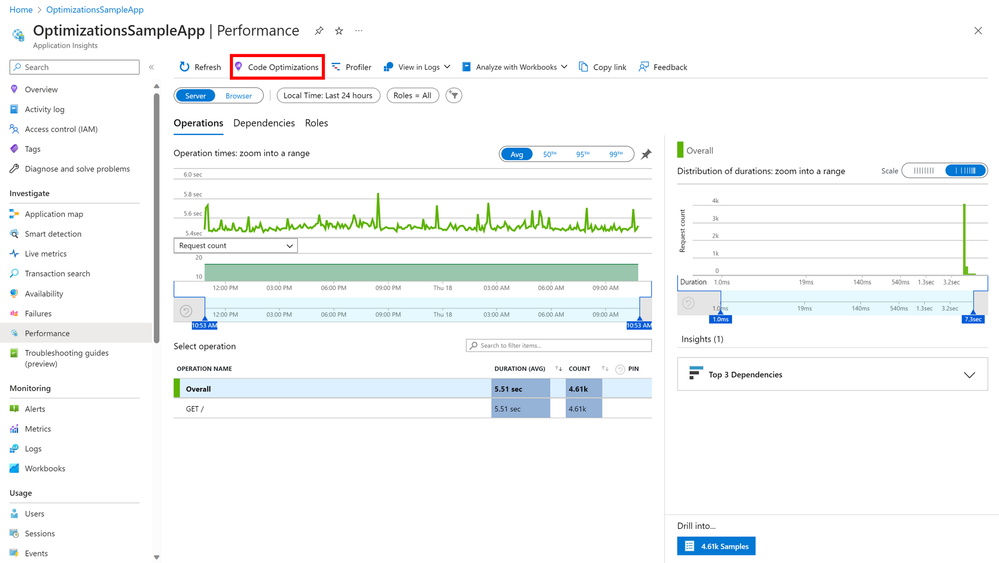Expand Analyze with Workbooks menu

pyautogui.click(x=514, y=67)
